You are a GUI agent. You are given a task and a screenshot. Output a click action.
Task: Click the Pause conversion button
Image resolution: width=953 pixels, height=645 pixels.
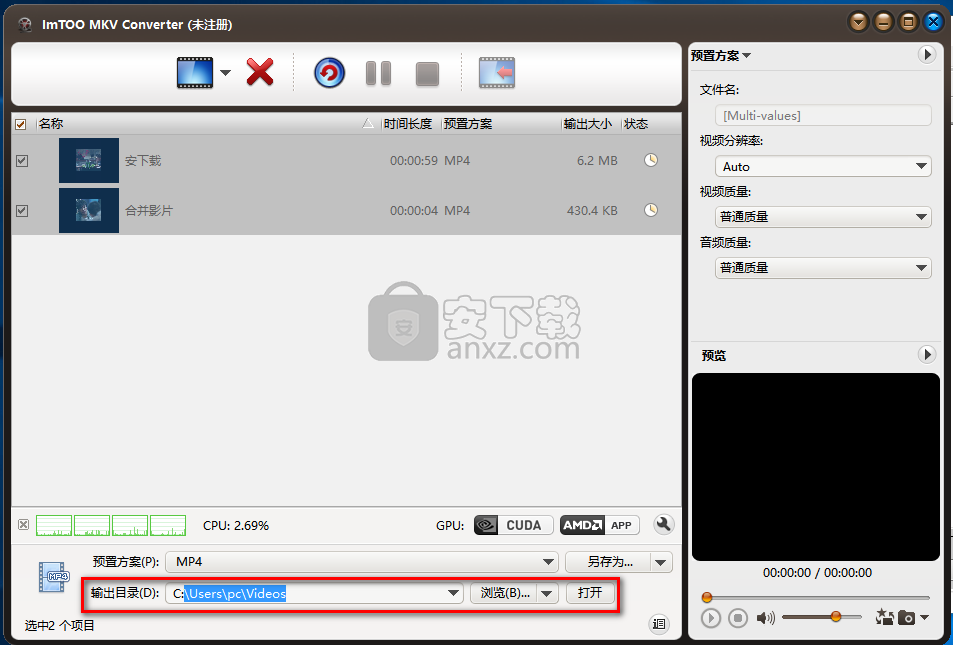pyautogui.click(x=378, y=74)
